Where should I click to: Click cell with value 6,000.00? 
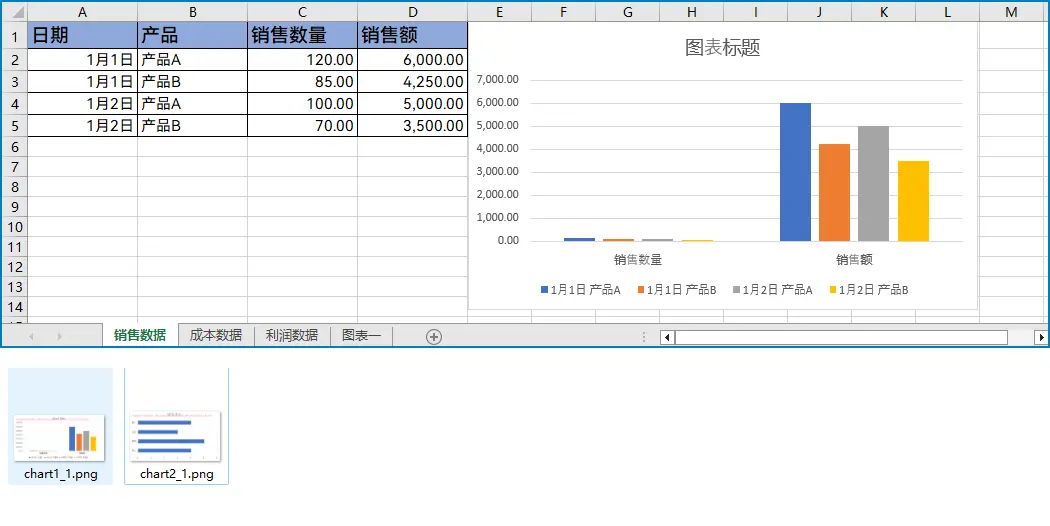click(x=412, y=60)
